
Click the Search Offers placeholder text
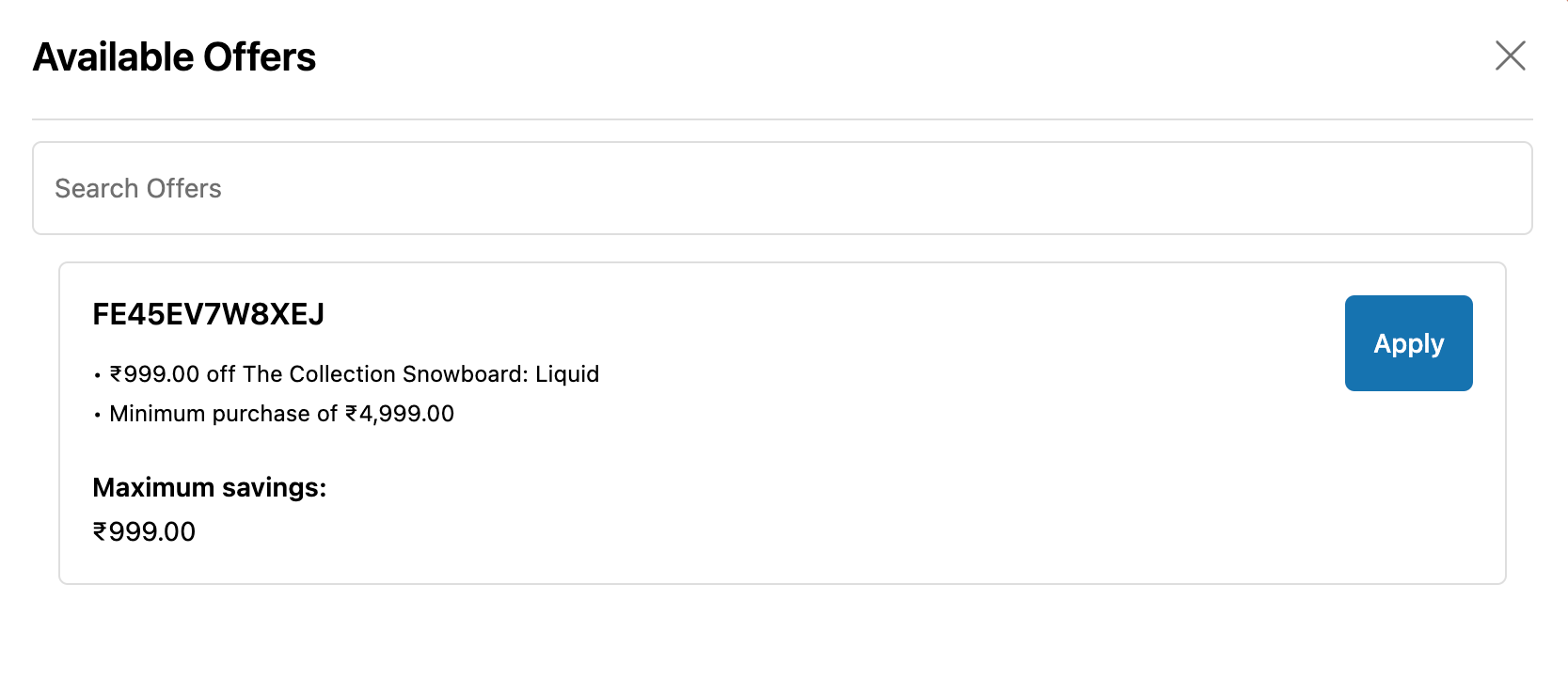pyautogui.click(x=138, y=188)
